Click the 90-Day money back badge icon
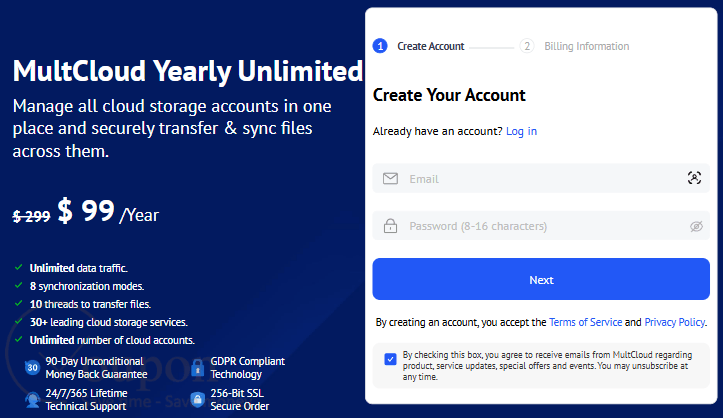The width and height of the screenshot is (723, 418). coord(32,368)
